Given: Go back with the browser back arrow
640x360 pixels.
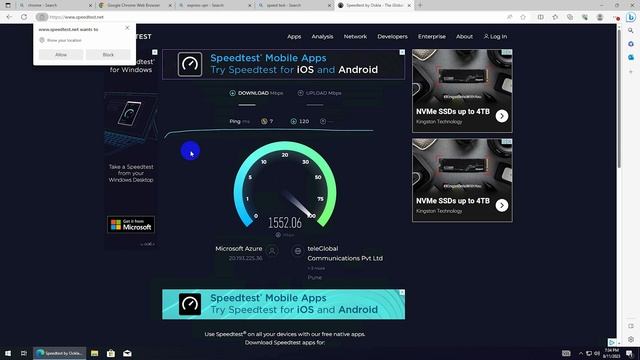Looking at the screenshot, I should coord(9,17).
